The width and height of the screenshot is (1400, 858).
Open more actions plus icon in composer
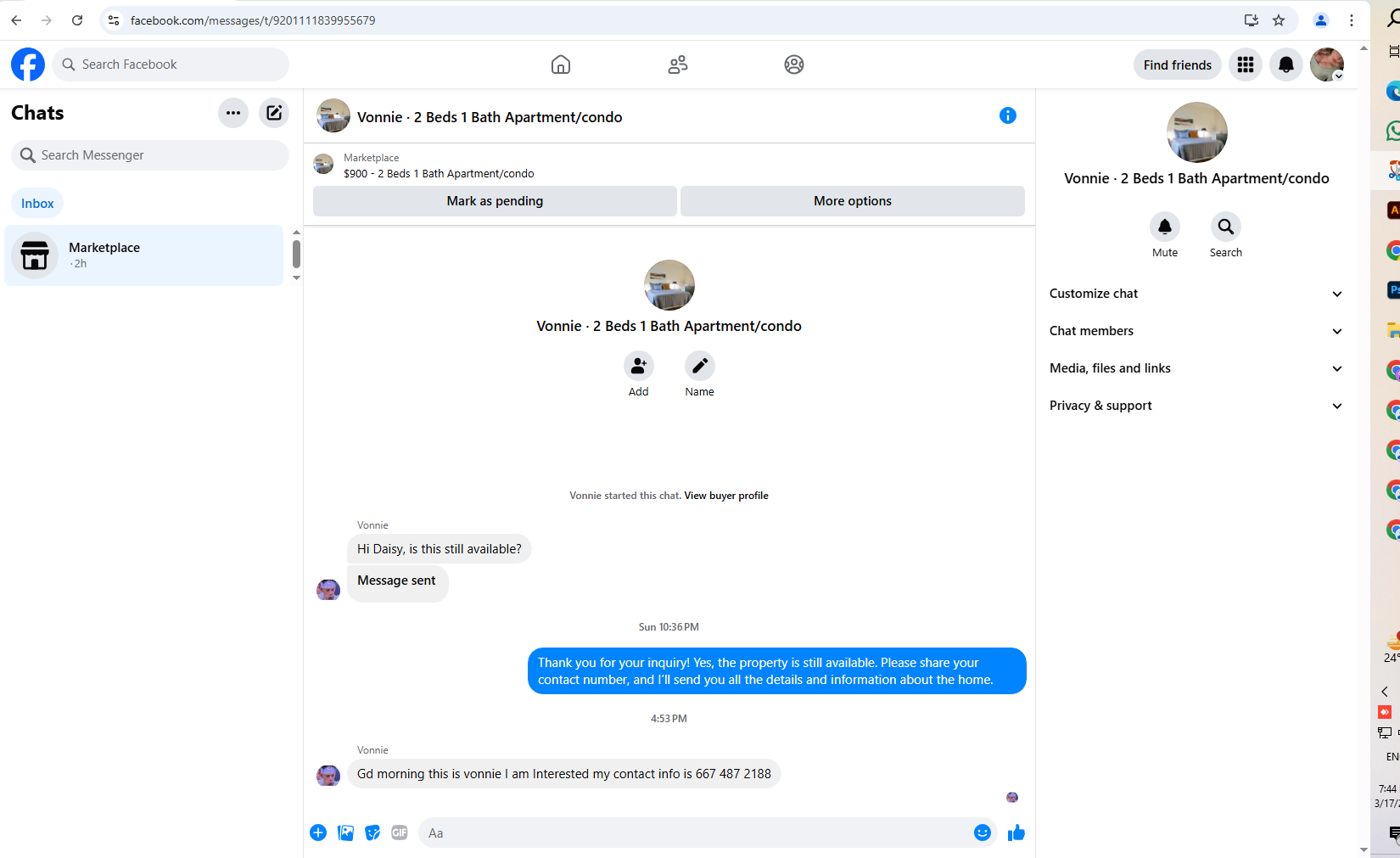[x=318, y=833]
